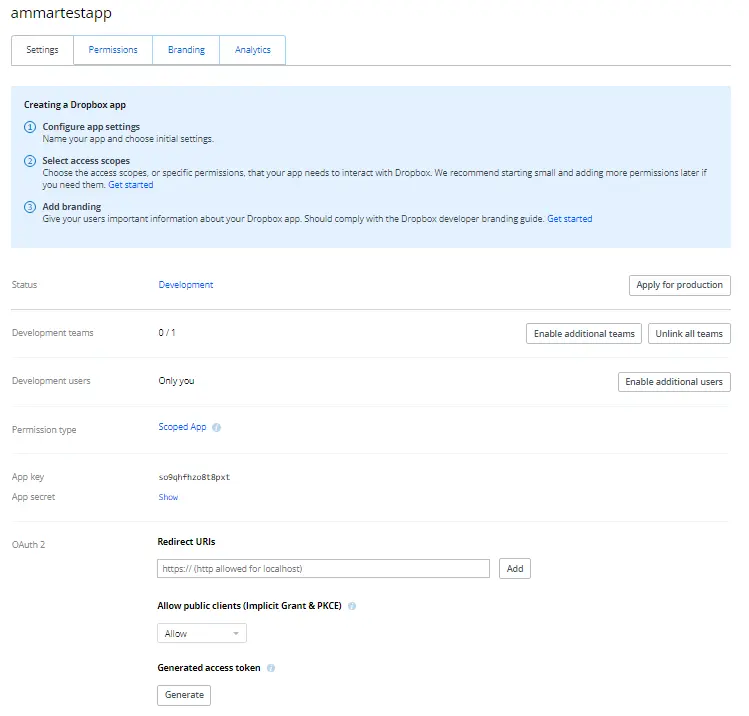Click the '0 / 1' development teams value
The image size is (749, 716).
167,332
